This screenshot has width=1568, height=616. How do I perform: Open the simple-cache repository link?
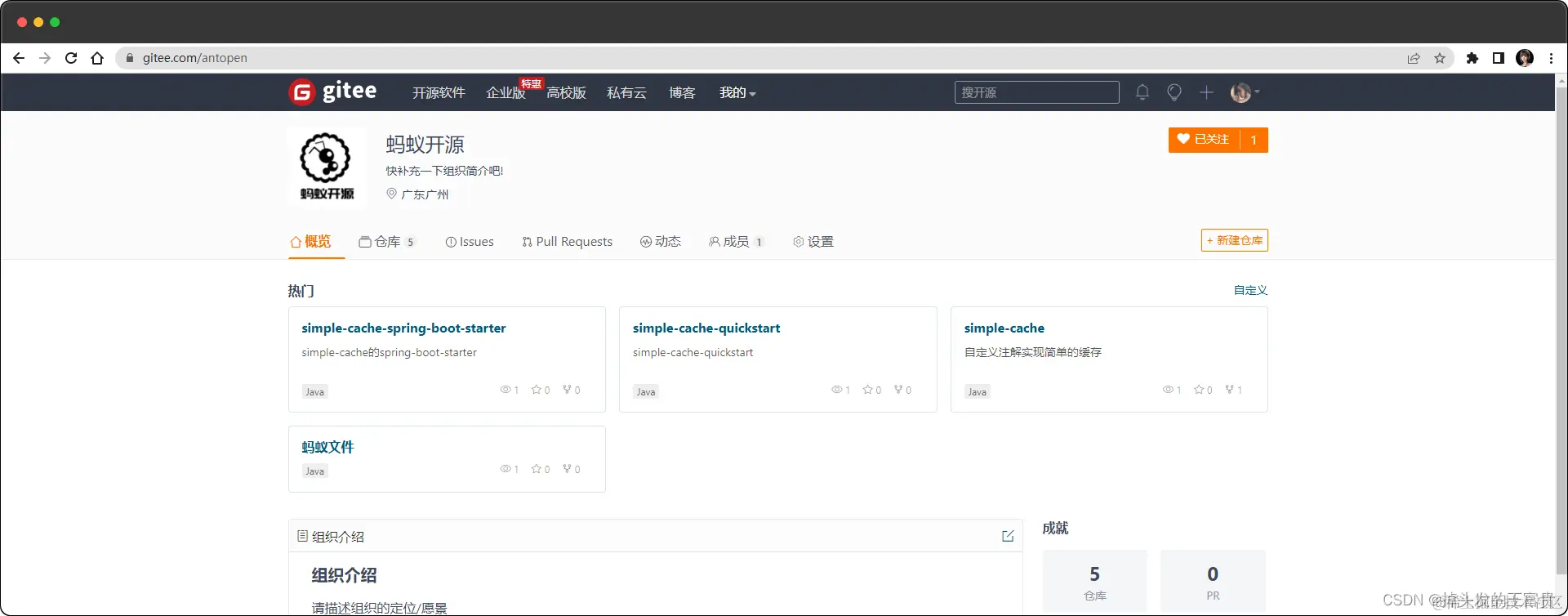coord(1004,328)
